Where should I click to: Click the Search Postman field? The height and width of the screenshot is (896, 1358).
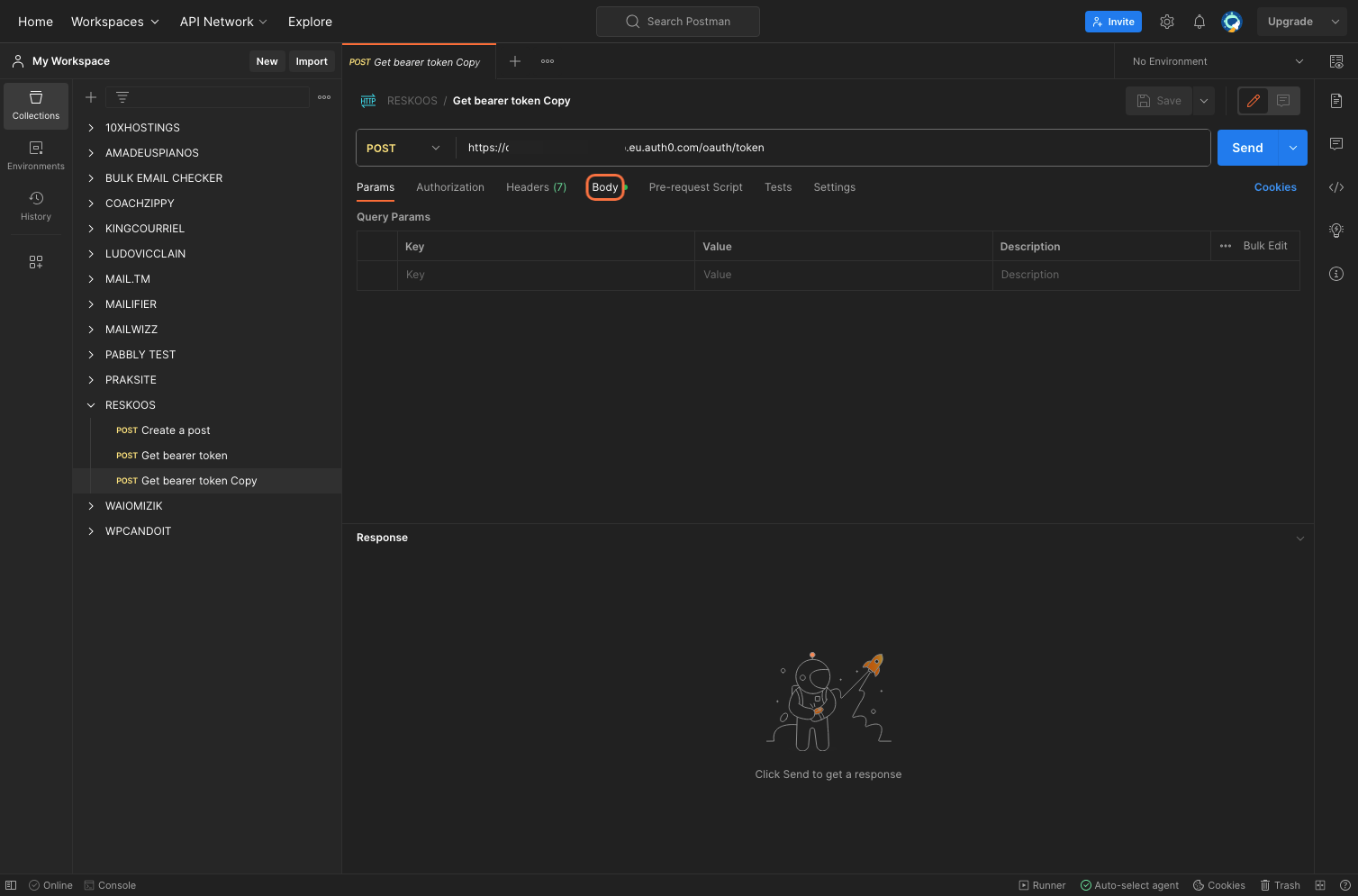pyautogui.click(x=678, y=22)
